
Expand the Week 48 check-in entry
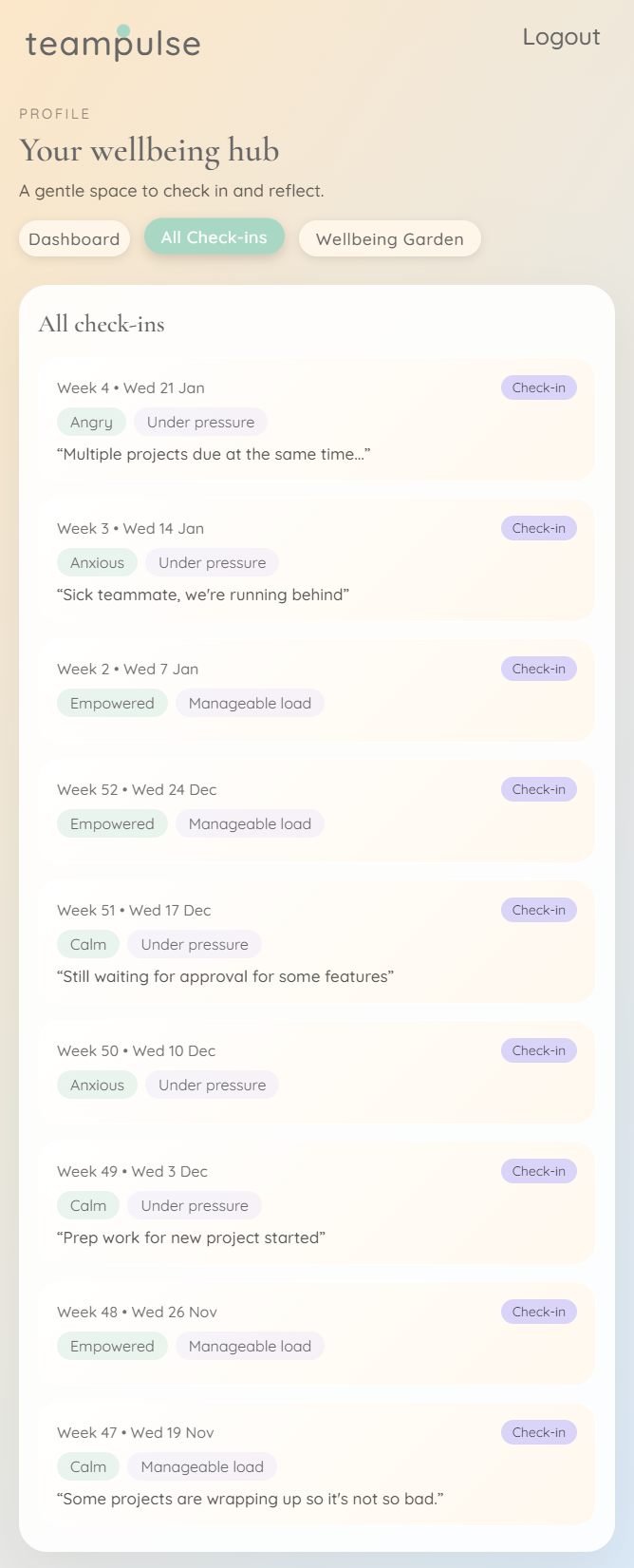(317, 1333)
